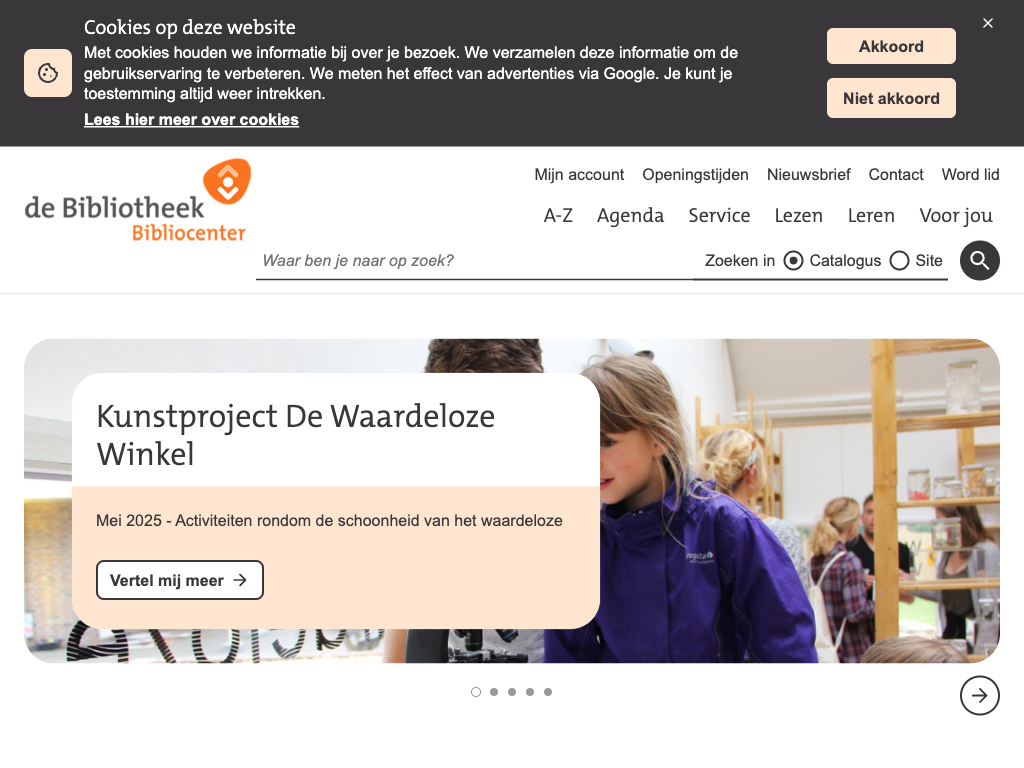Show the third carousel slide dot
Image resolution: width=1024 pixels, height=768 pixels.
pyautogui.click(x=512, y=692)
